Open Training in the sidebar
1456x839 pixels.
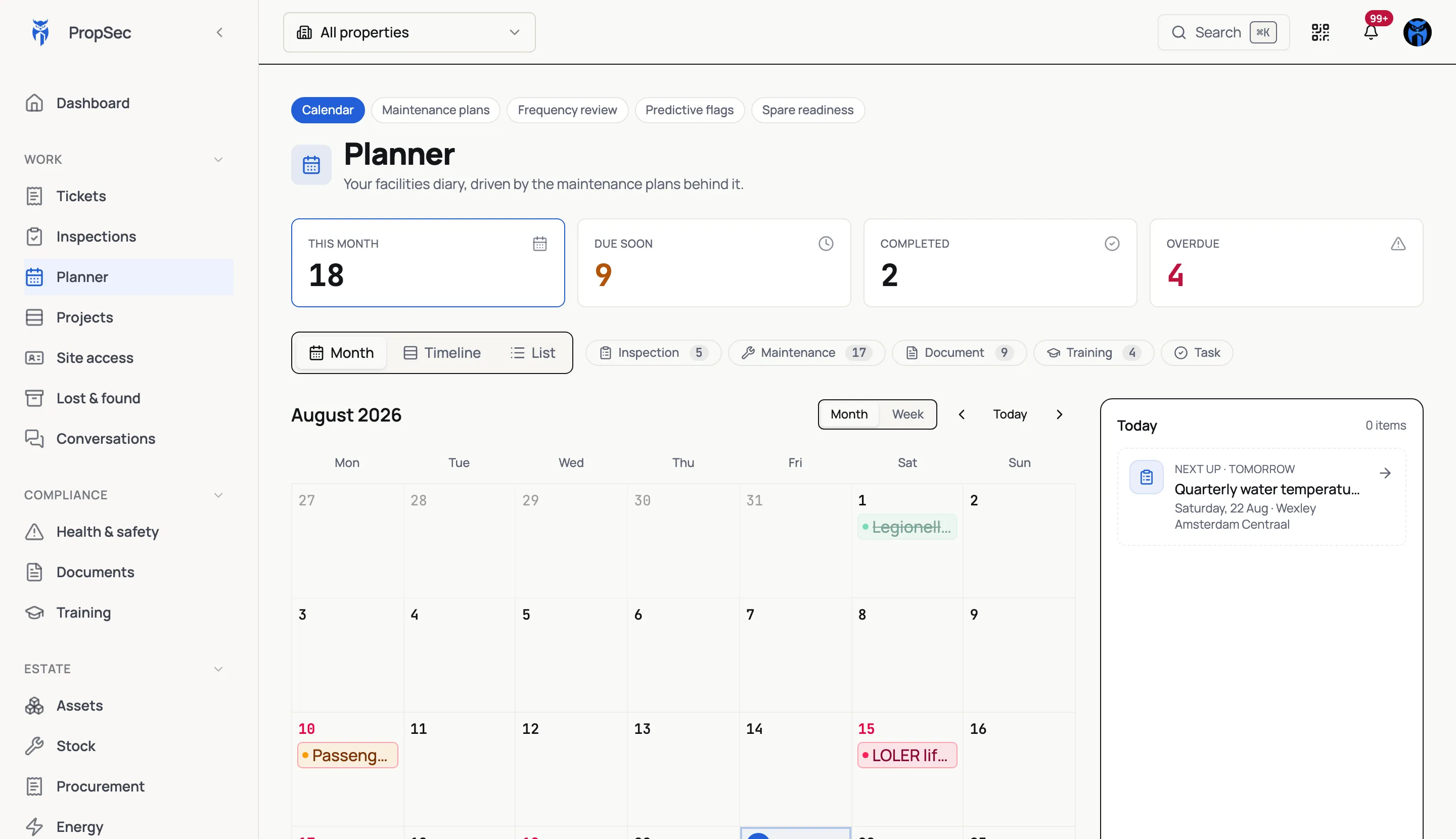coord(128,612)
